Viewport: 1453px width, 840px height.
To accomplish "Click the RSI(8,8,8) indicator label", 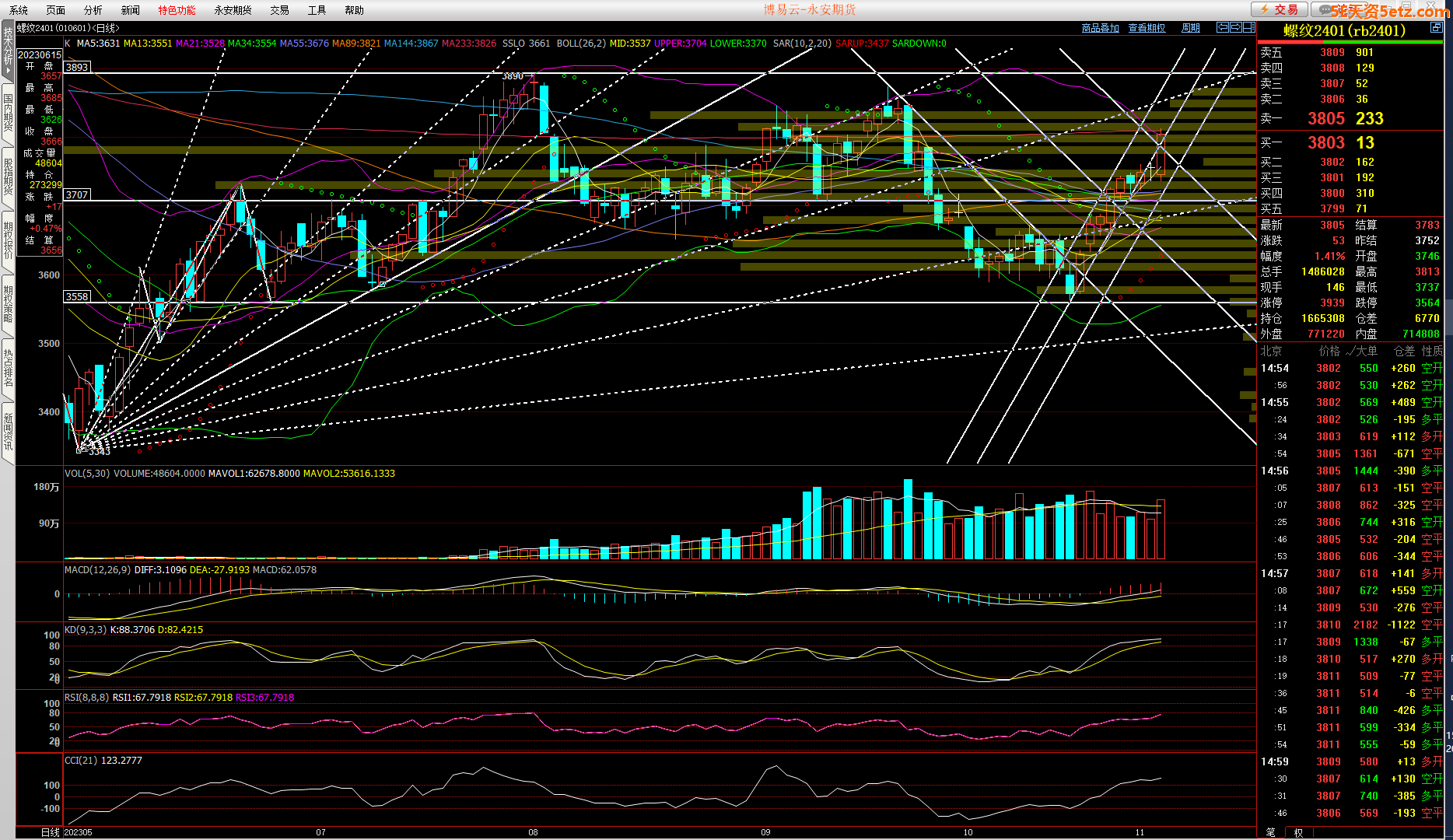I will [x=87, y=698].
